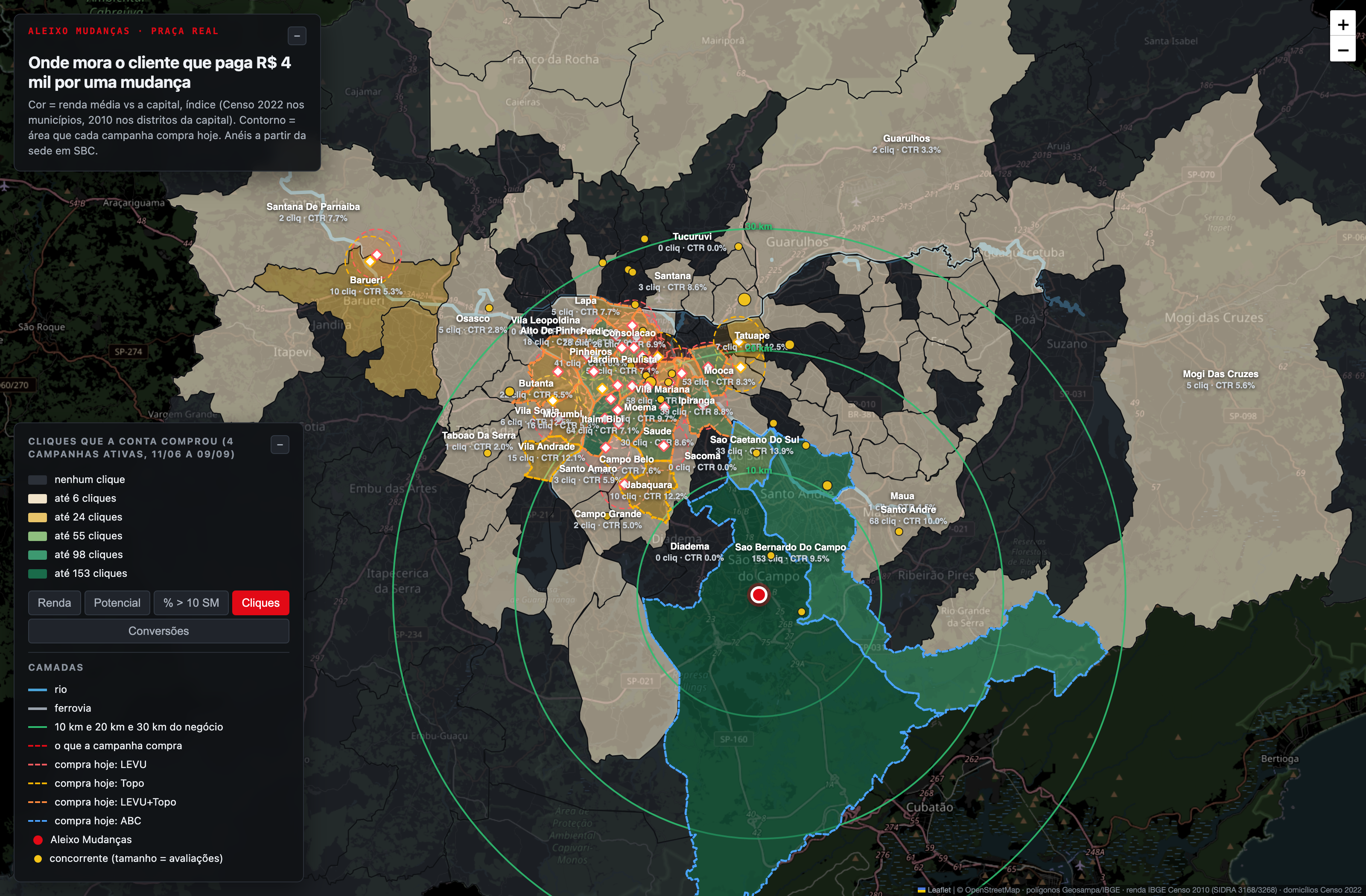The image size is (1366, 896).
Task: Click the Tucuruvi label with 0 cliq
Action: [x=692, y=242]
